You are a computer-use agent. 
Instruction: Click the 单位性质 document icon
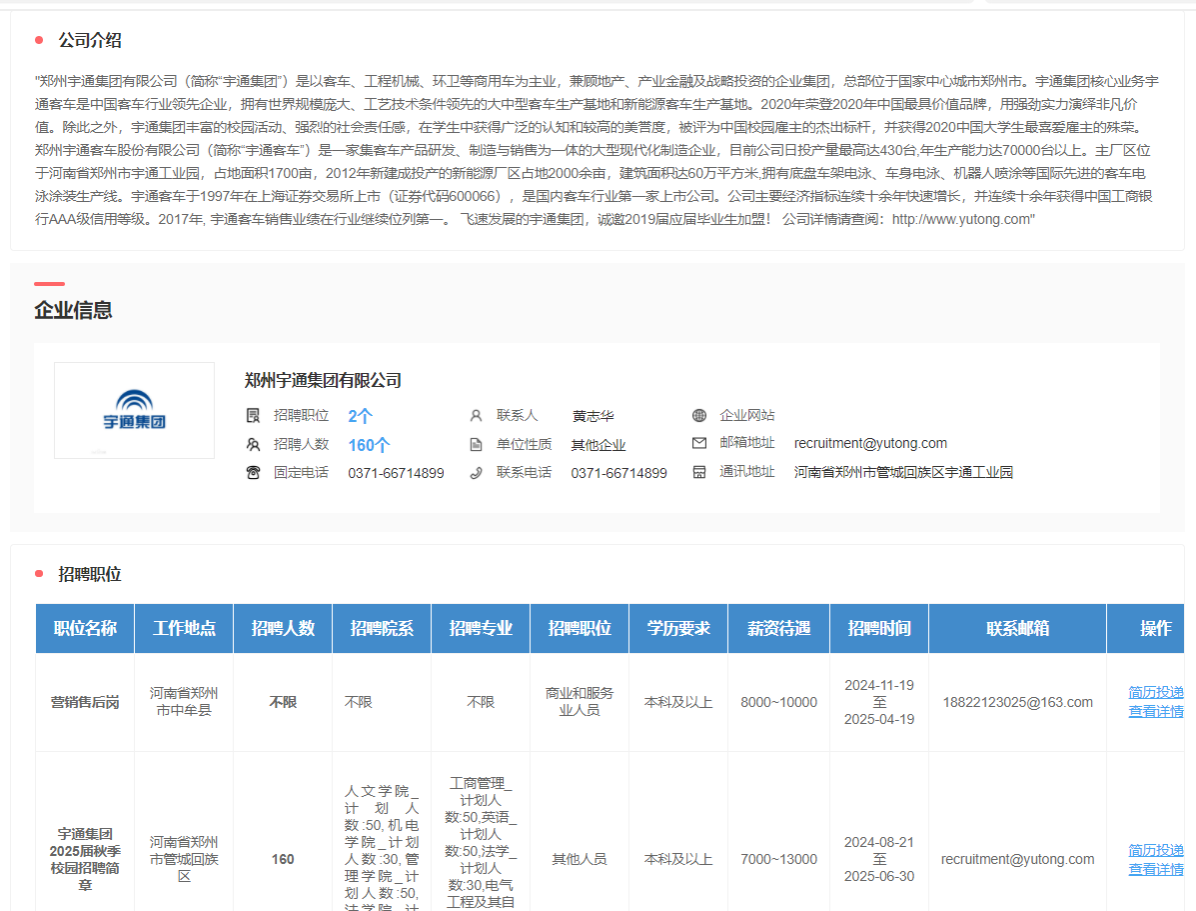click(x=476, y=444)
